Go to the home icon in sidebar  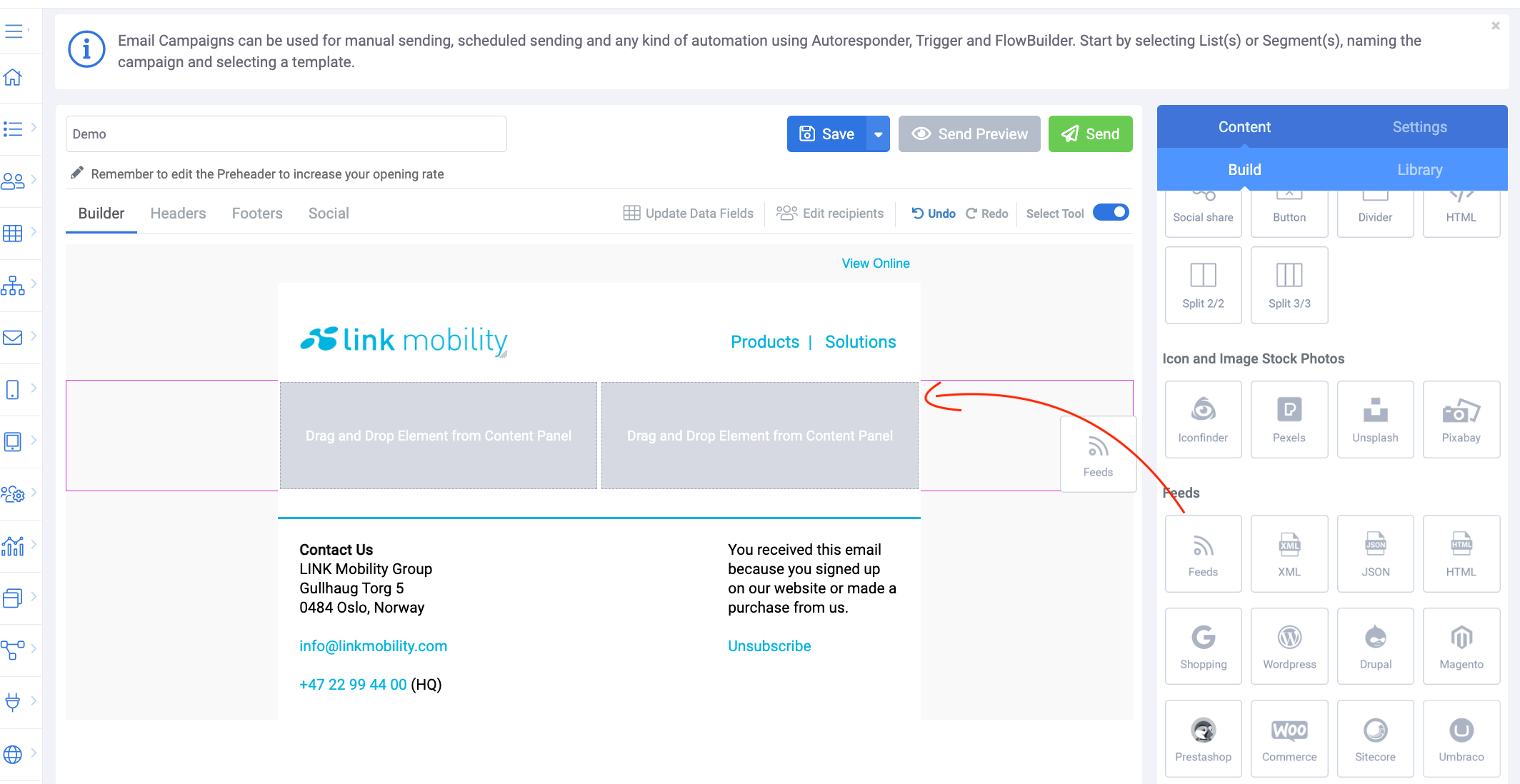(x=13, y=77)
